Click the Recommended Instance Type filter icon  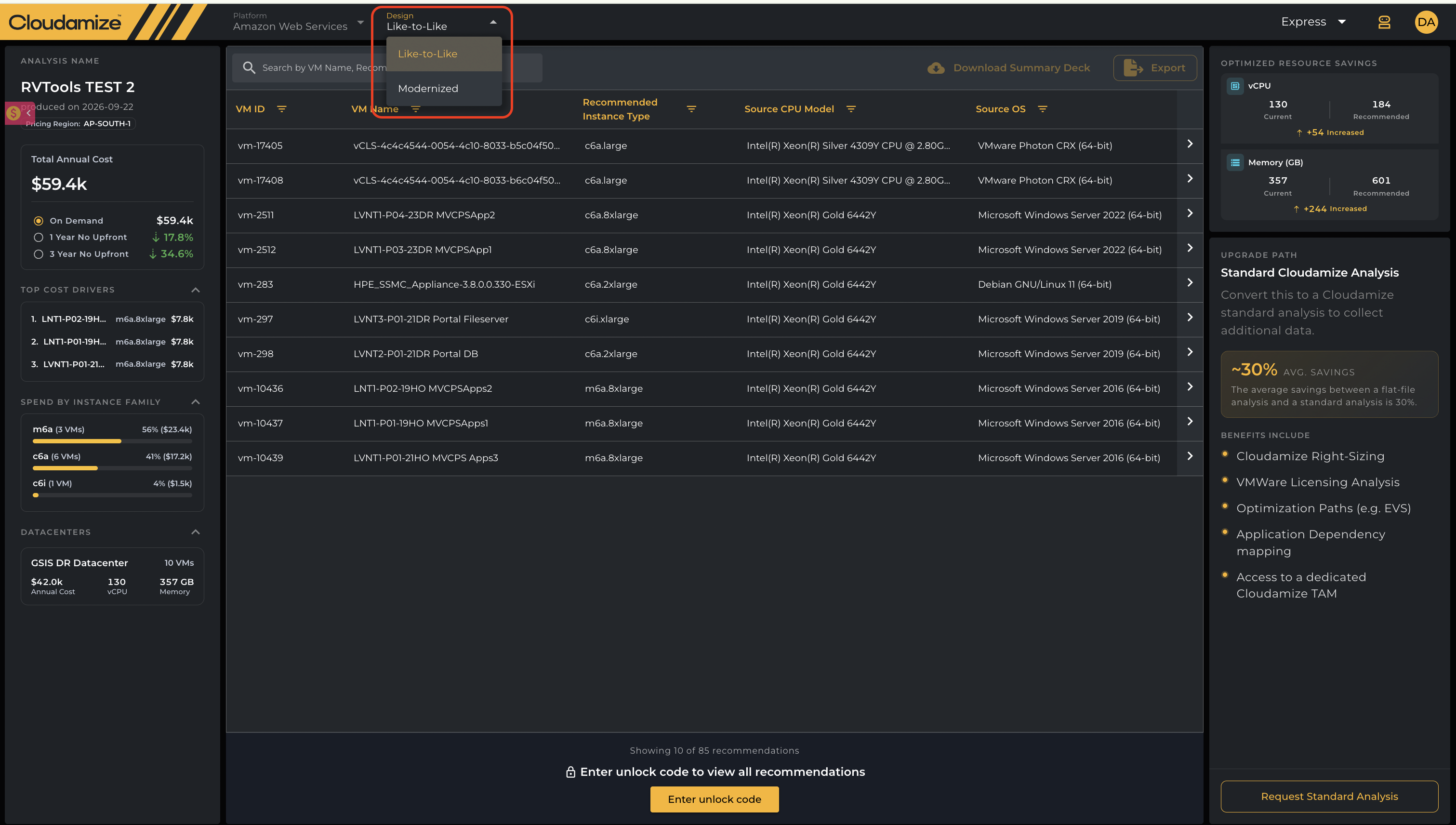[x=691, y=109]
